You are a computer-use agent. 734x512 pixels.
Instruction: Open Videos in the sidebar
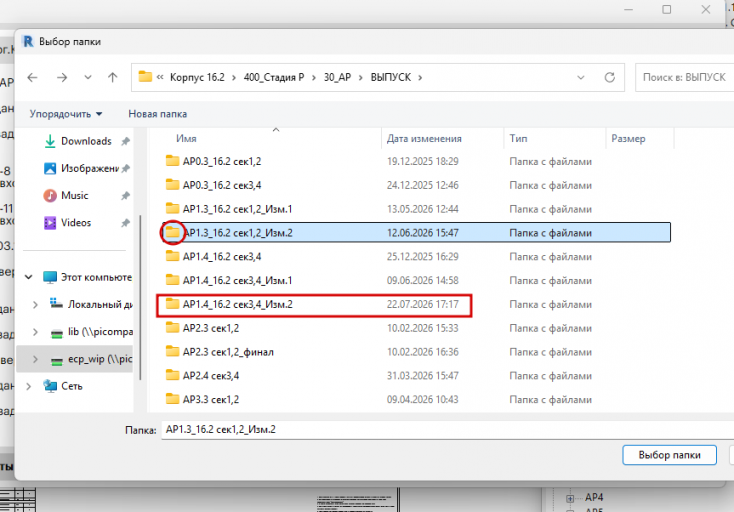(x=76, y=222)
